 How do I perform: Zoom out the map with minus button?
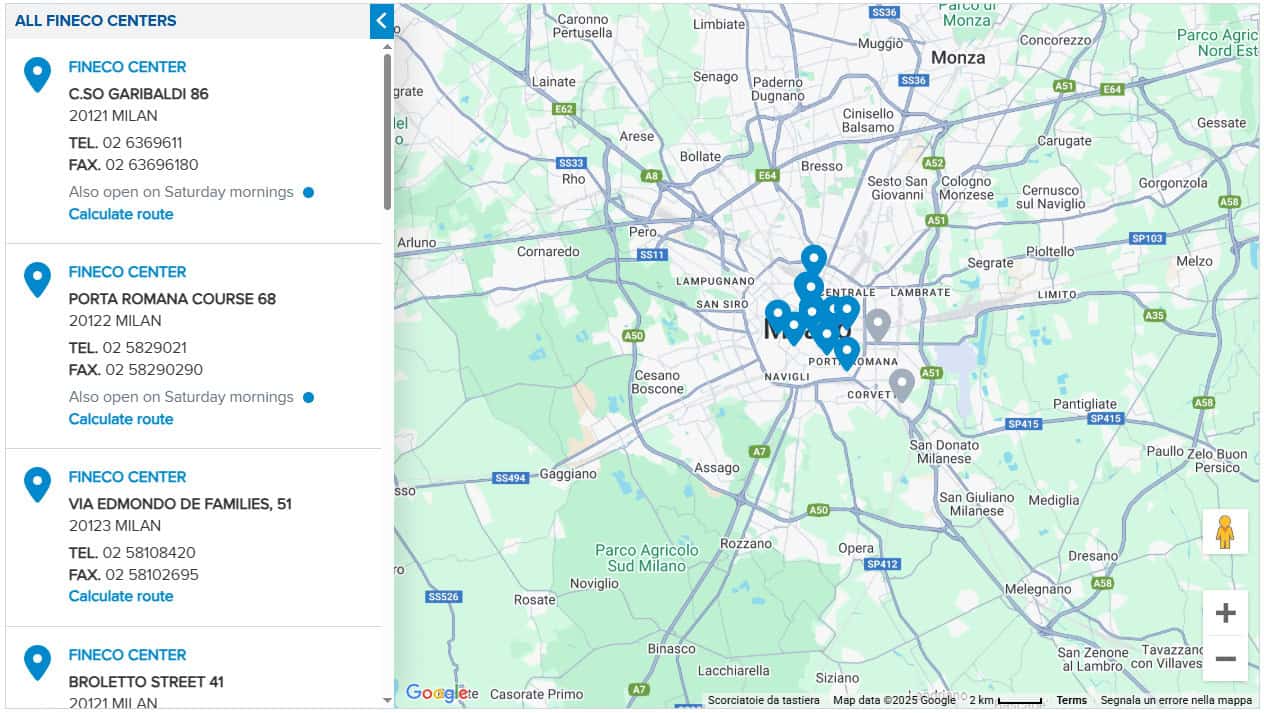1225,659
